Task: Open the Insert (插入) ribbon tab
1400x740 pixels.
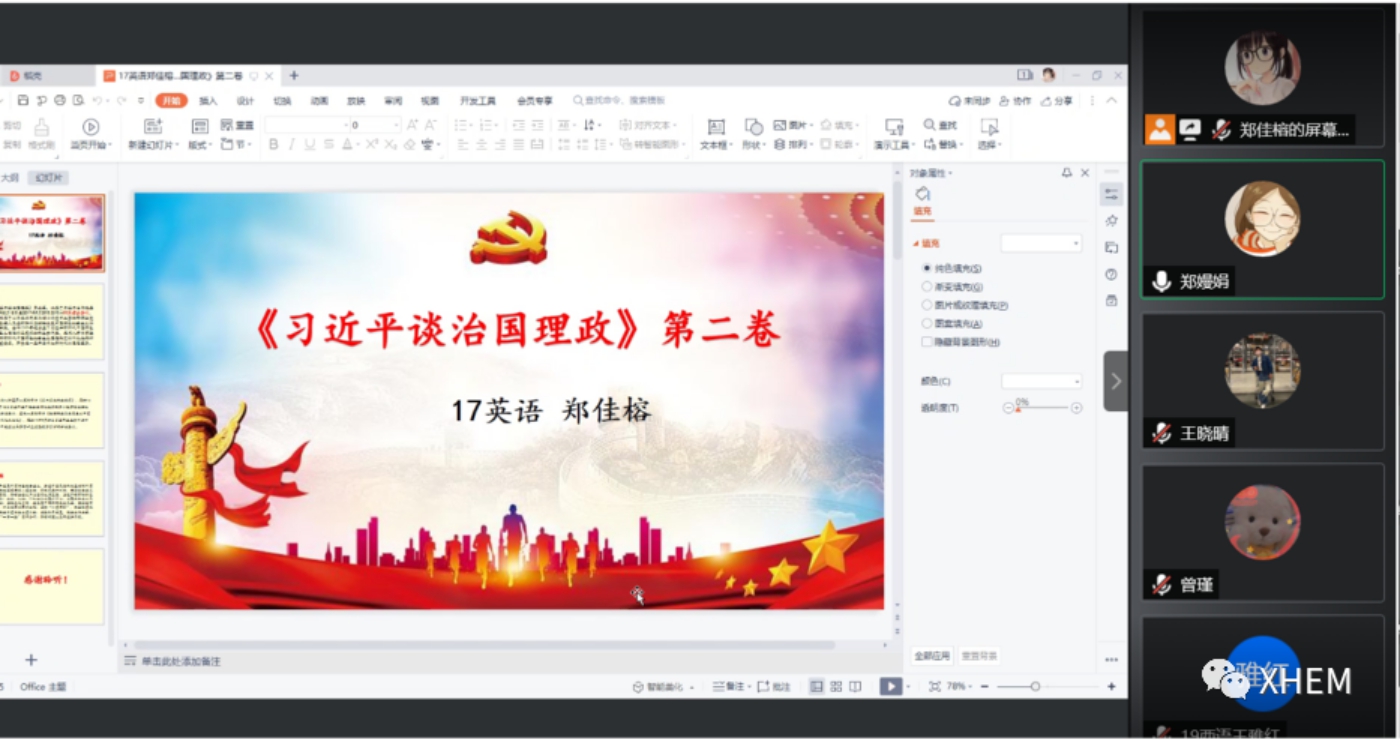Action: pyautogui.click(x=208, y=101)
